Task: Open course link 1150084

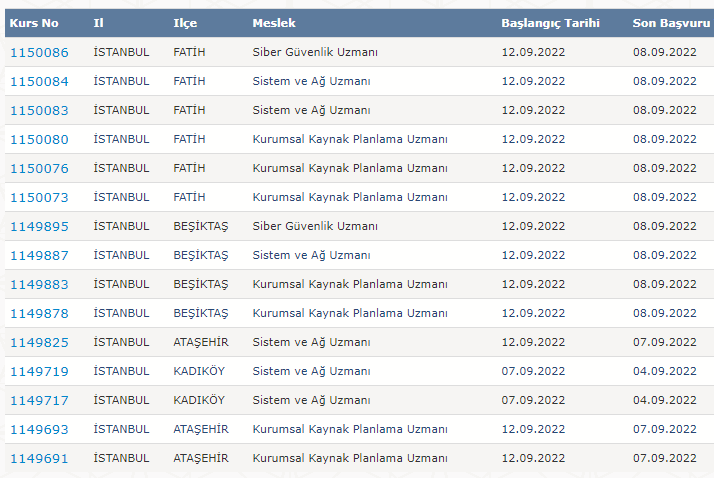Action: click(x=39, y=81)
